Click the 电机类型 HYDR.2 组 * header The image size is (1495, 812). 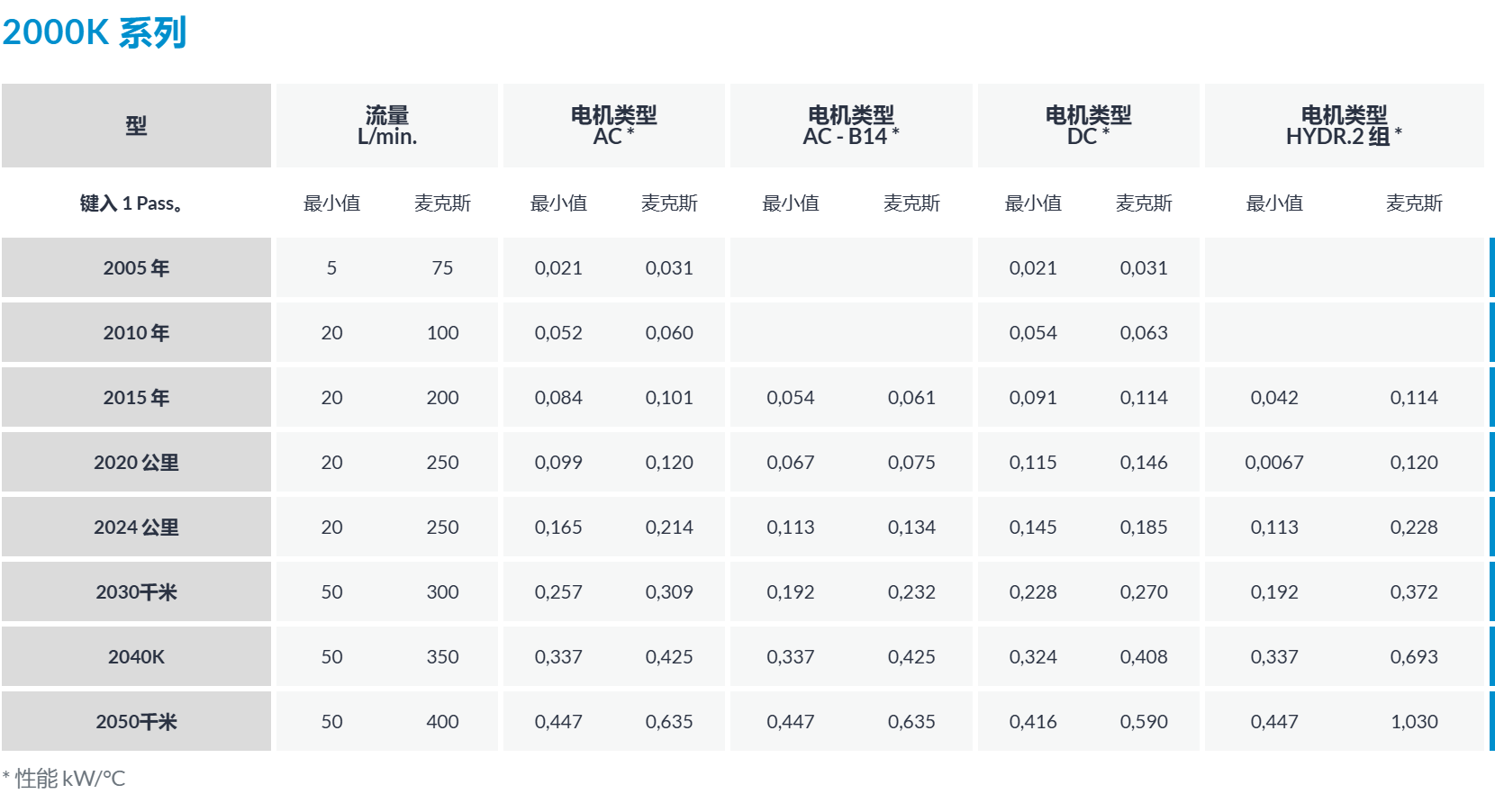click(x=1345, y=125)
